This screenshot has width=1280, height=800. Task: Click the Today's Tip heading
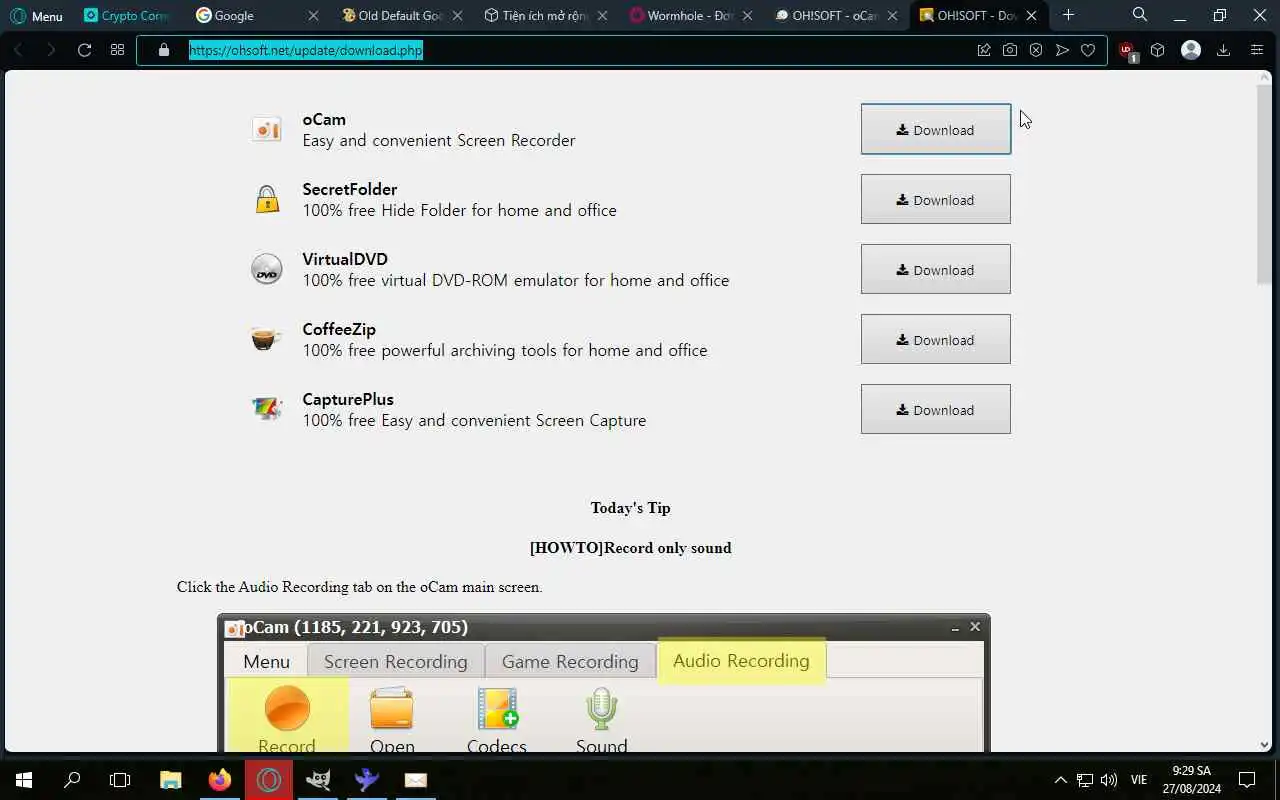click(x=630, y=508)
